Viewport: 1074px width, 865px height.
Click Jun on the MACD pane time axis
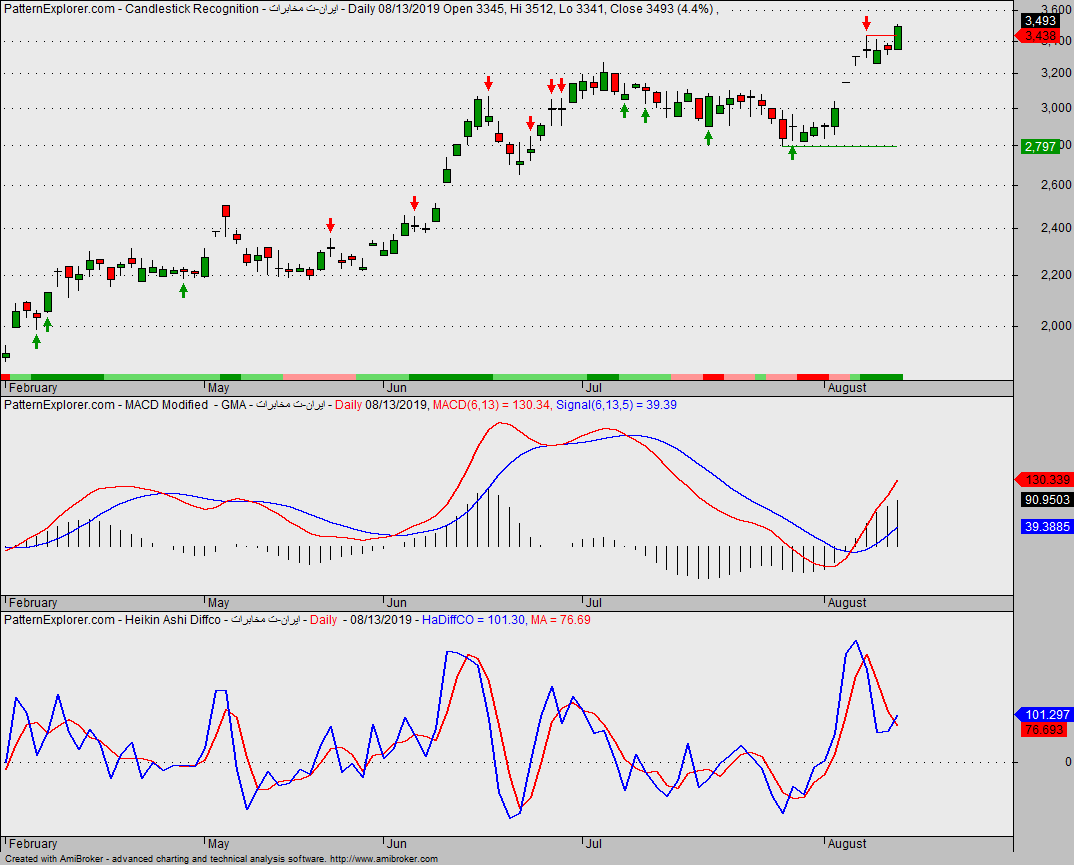[397, 603]
